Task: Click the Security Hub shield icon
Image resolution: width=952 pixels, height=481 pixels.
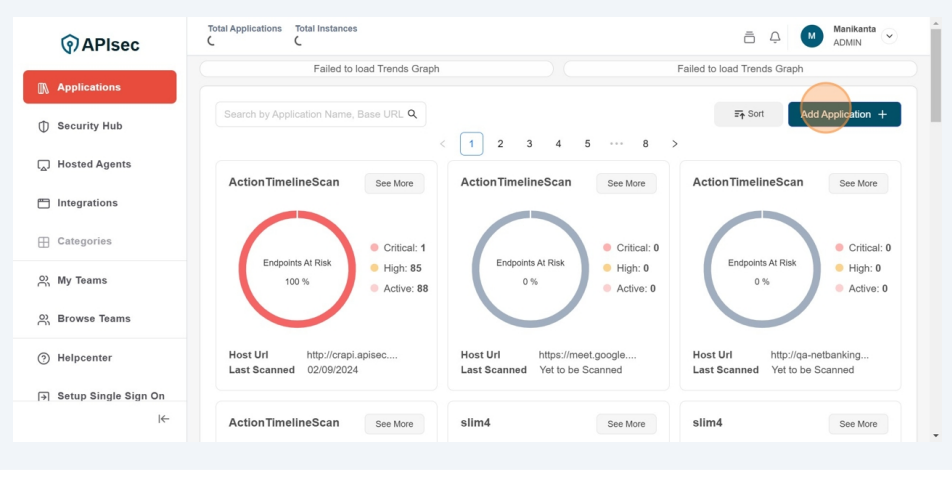Action: coord(43,126)
